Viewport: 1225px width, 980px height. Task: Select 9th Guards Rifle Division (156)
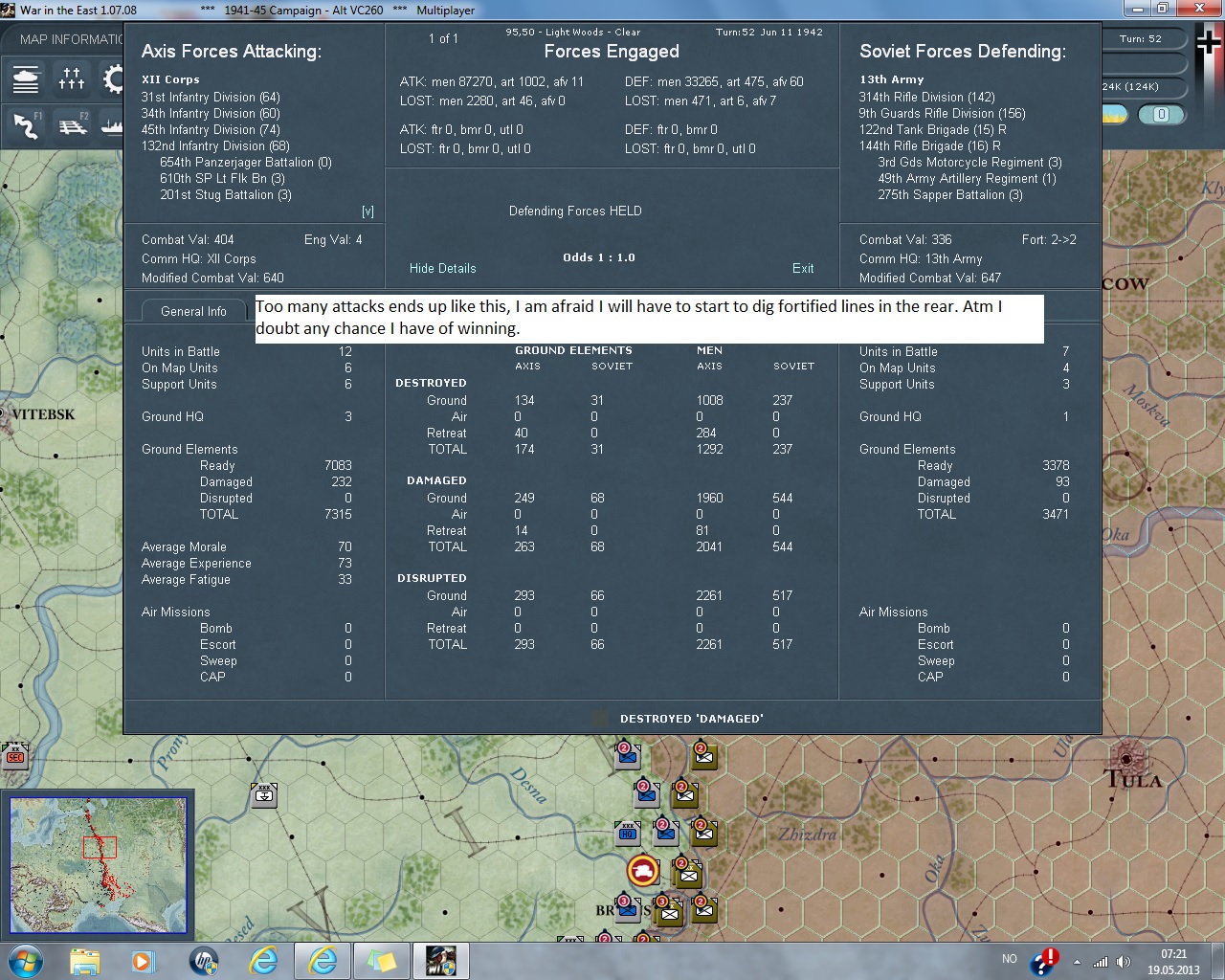(x=942, y=114)
